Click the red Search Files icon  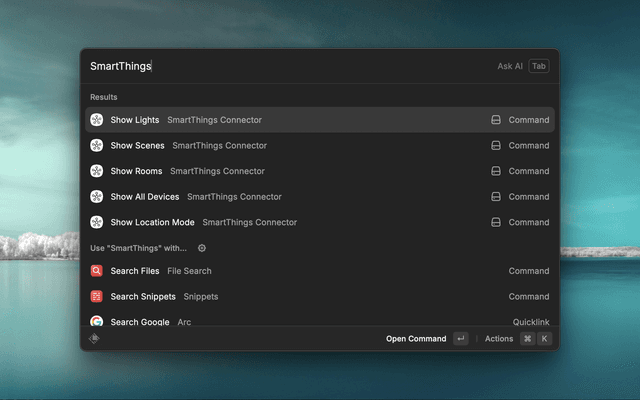point(97,271)
